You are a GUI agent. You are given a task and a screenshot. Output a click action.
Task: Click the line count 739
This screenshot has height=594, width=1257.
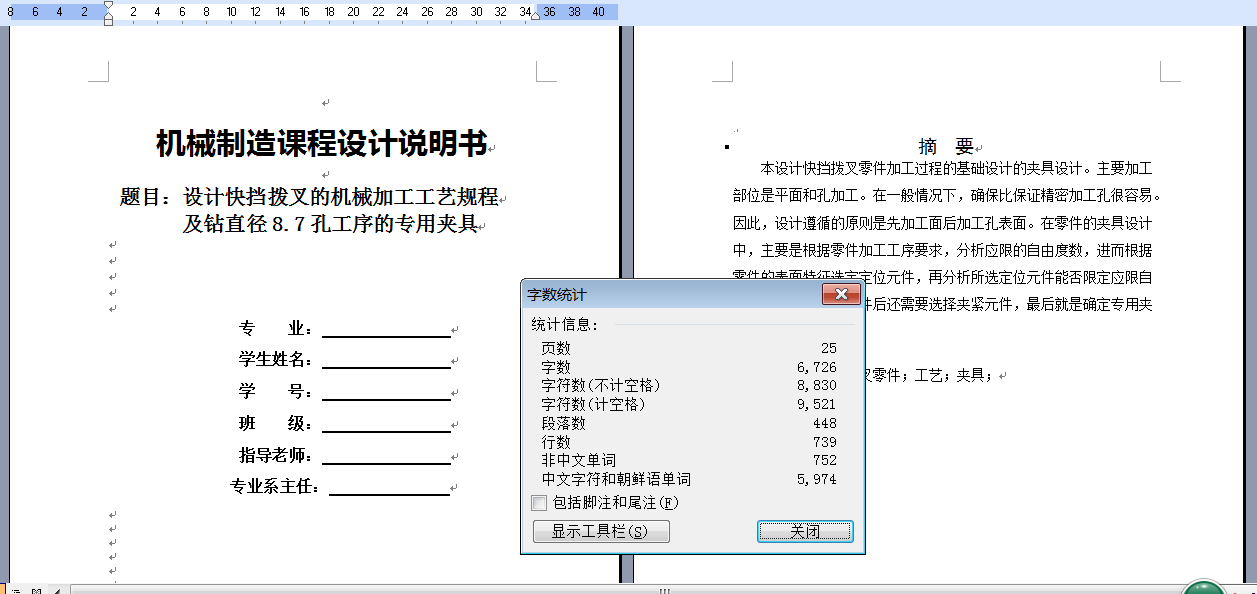(825, 442)
